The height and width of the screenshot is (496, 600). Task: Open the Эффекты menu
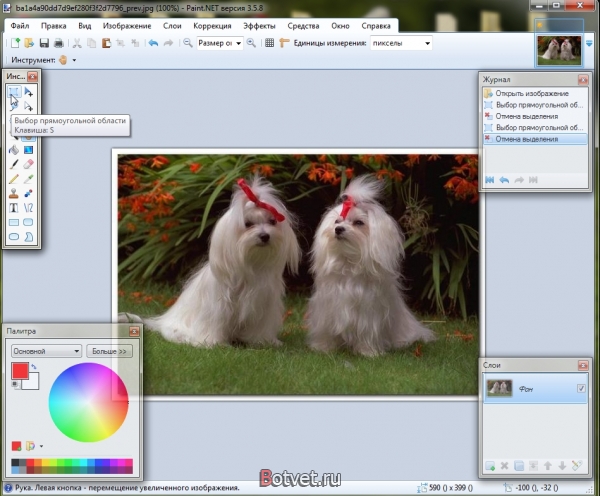pos(259,26)
